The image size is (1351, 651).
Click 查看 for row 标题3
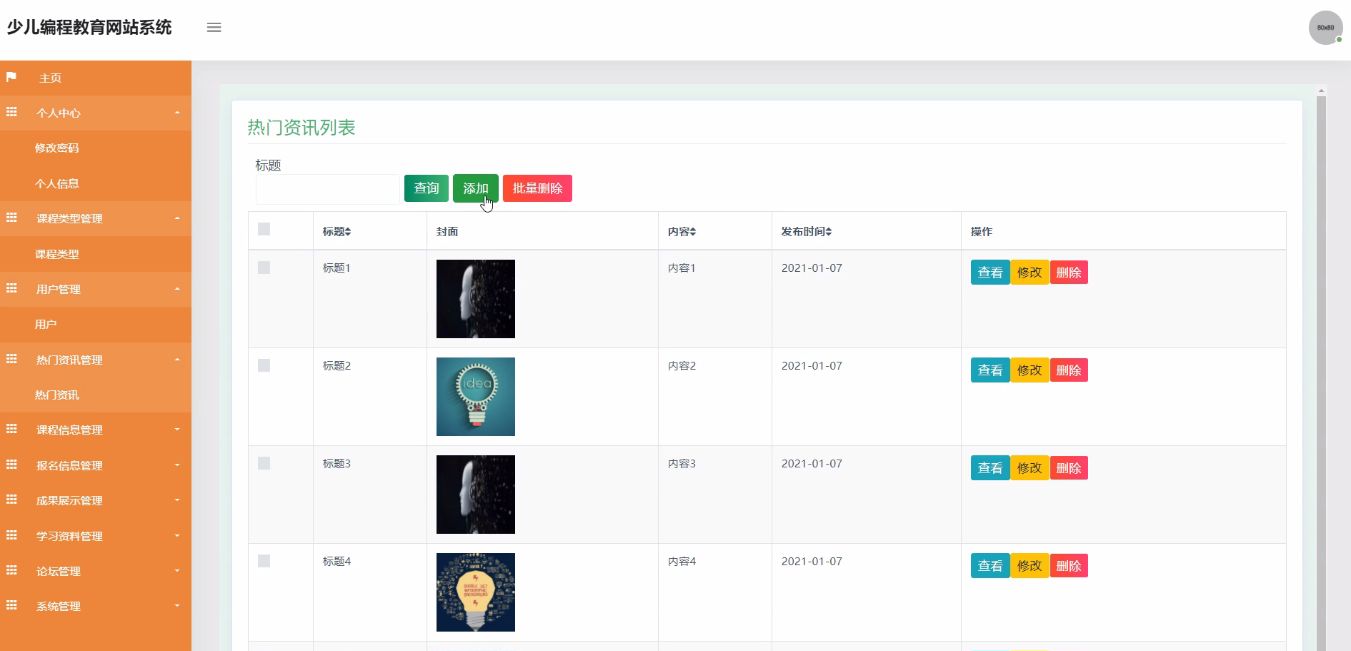990,468
